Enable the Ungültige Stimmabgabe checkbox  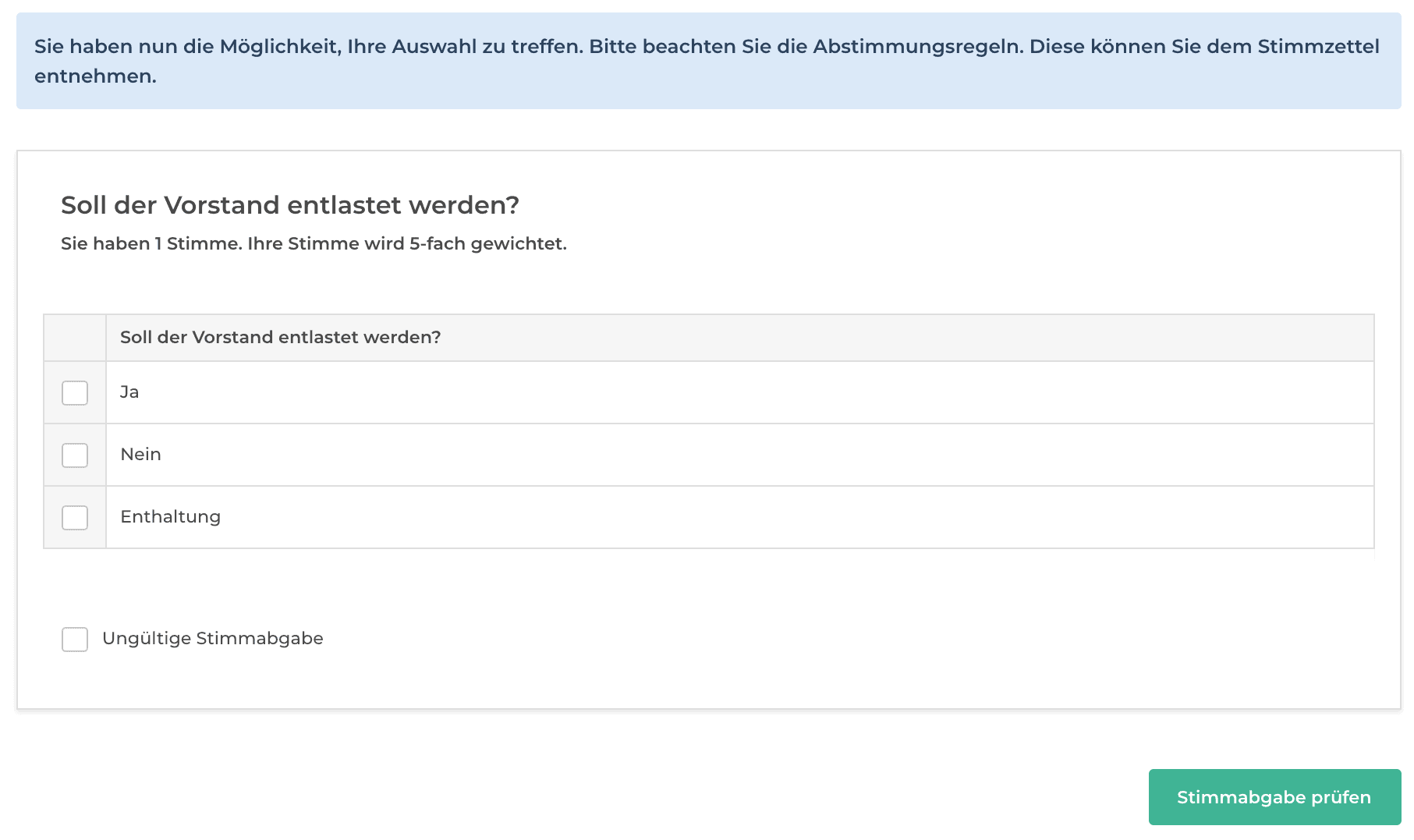75,639
